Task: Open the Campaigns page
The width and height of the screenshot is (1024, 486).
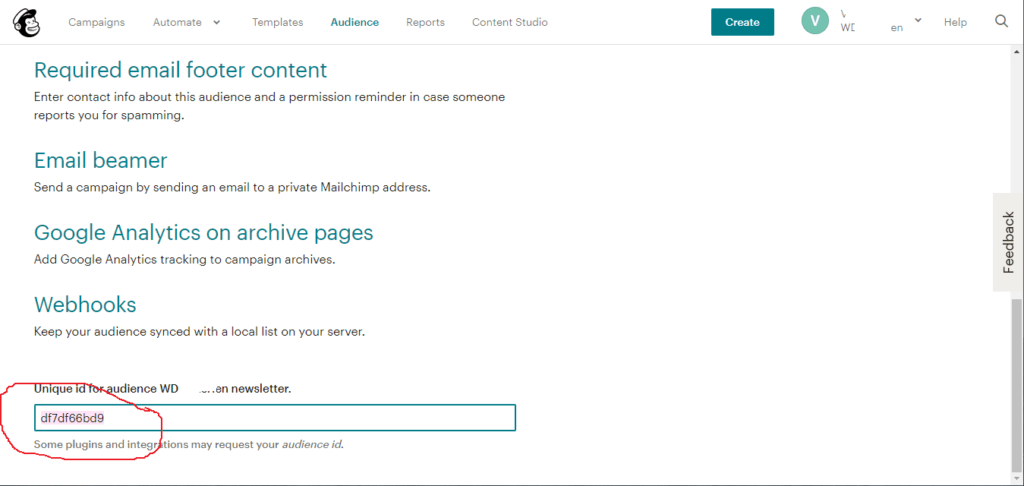Action: (x=96, y=22)
